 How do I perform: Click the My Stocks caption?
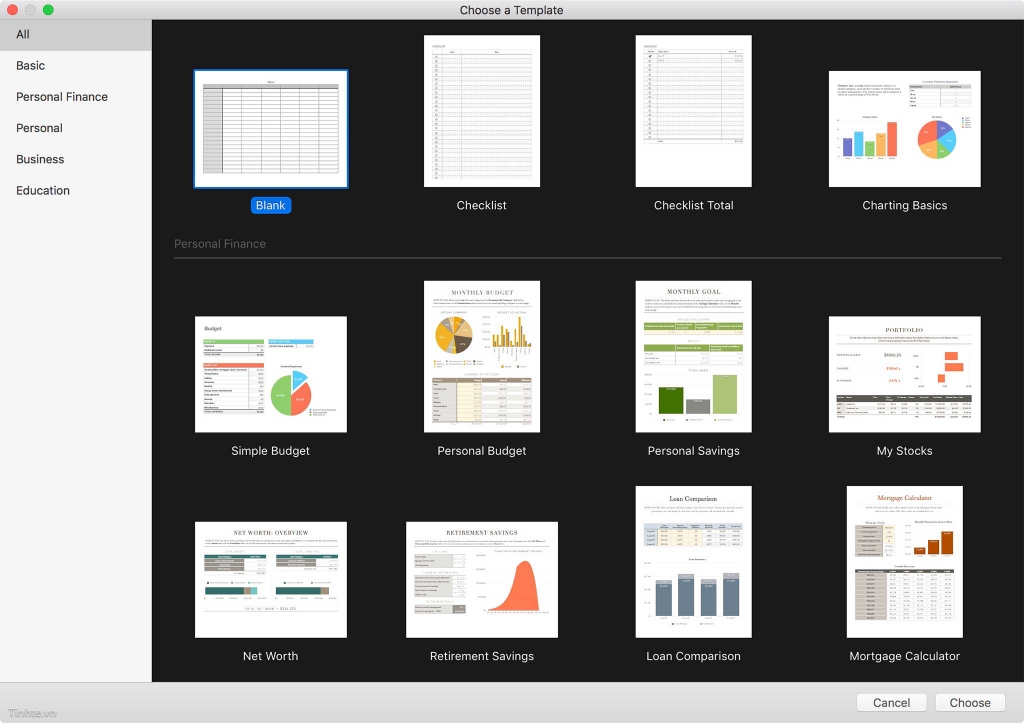click(904, 451)
